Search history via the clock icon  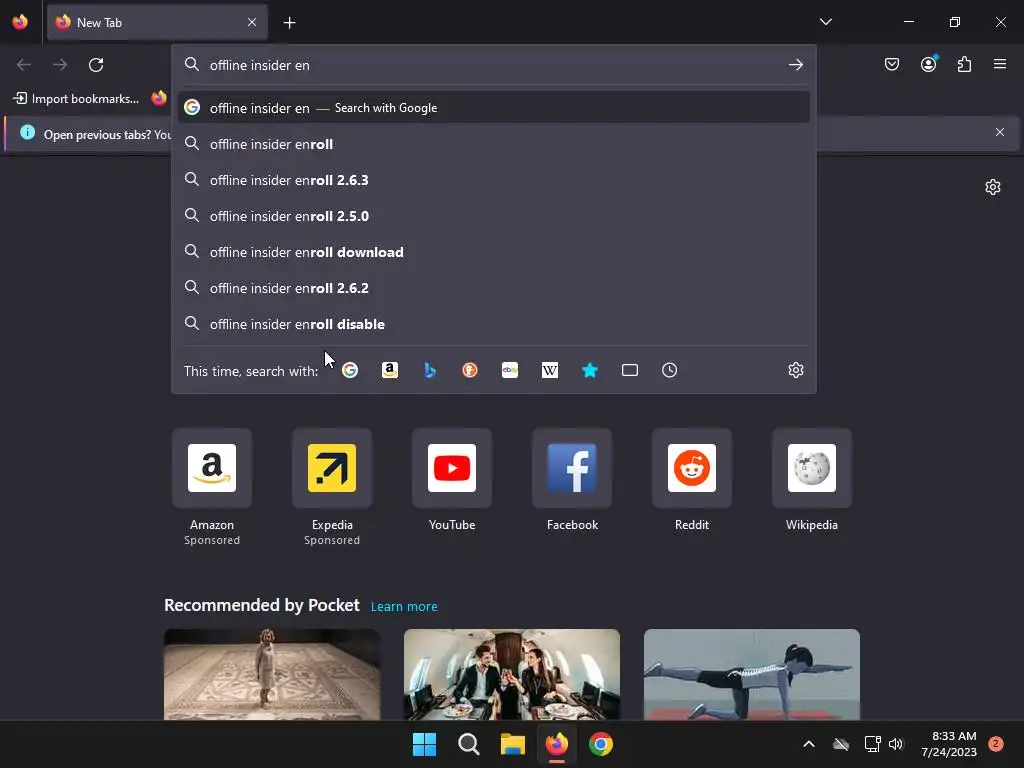(669, 370)
